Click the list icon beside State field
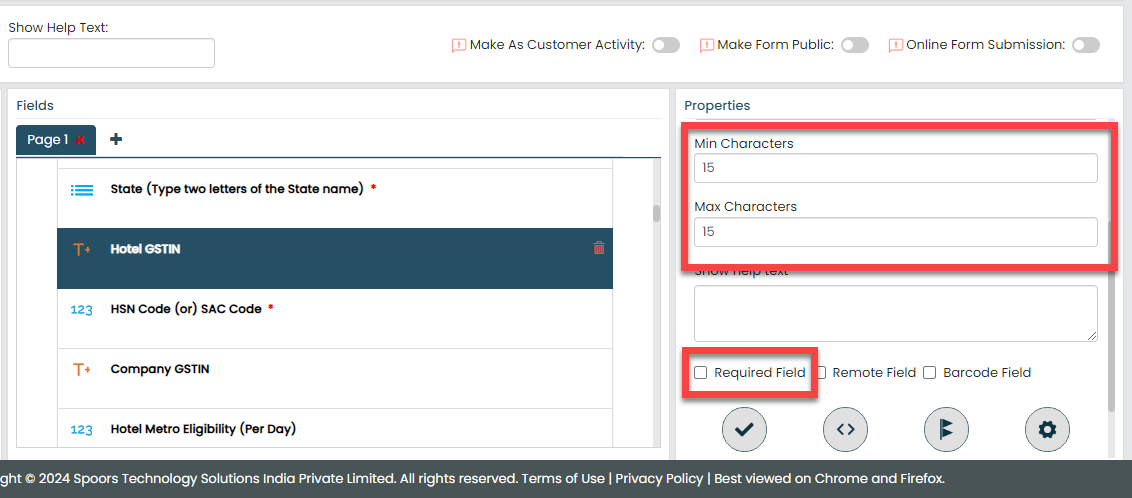 pyautogui.click(x=82, y=189)
